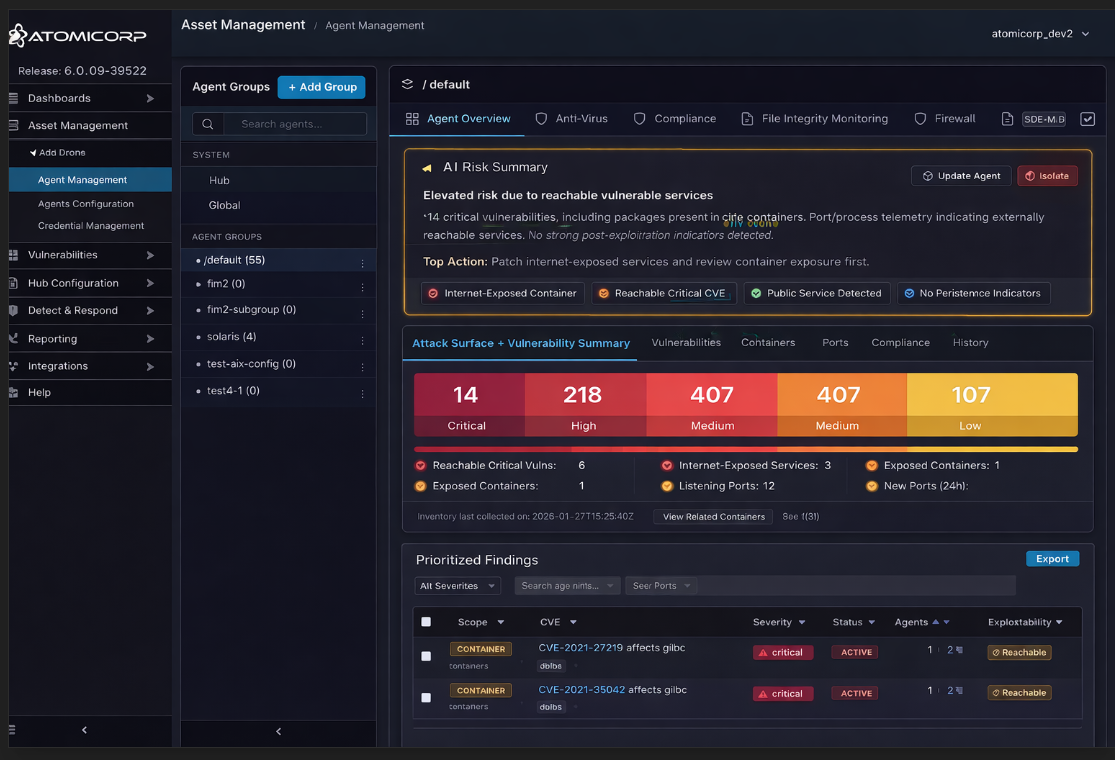This screenshot has height=760, width=1115.
Task: Click the Dashboards sidebar icon
Action: (x=14, y=98)
